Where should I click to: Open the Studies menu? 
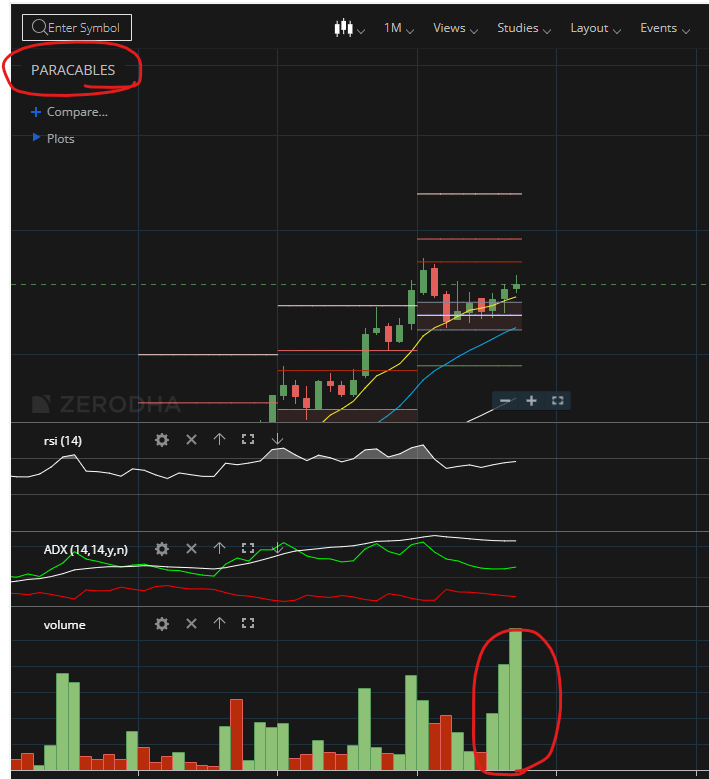[524, 28]
